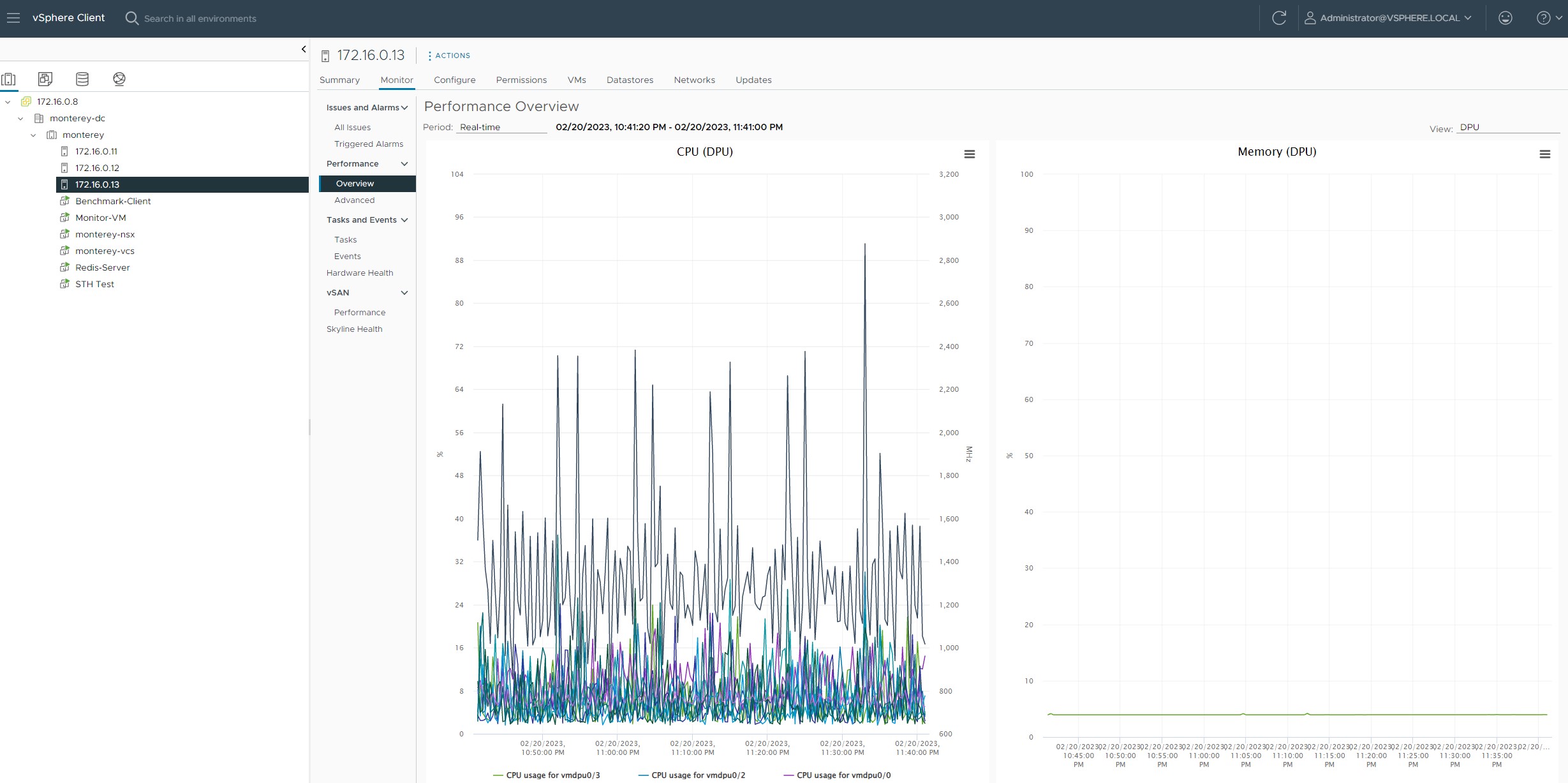1568x783 pixels.
Task: Click the Search in all environments field
Action: pyautogui.click(x=200, y=19)
